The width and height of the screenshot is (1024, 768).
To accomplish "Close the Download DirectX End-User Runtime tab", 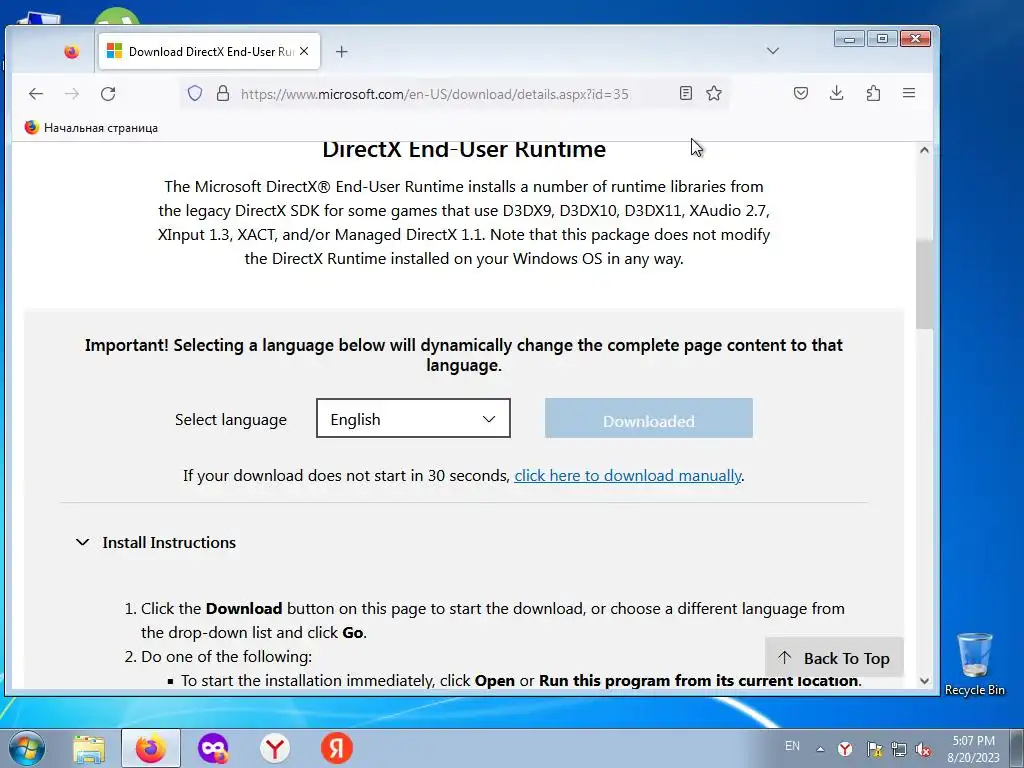I will click(x=304, y=51).
